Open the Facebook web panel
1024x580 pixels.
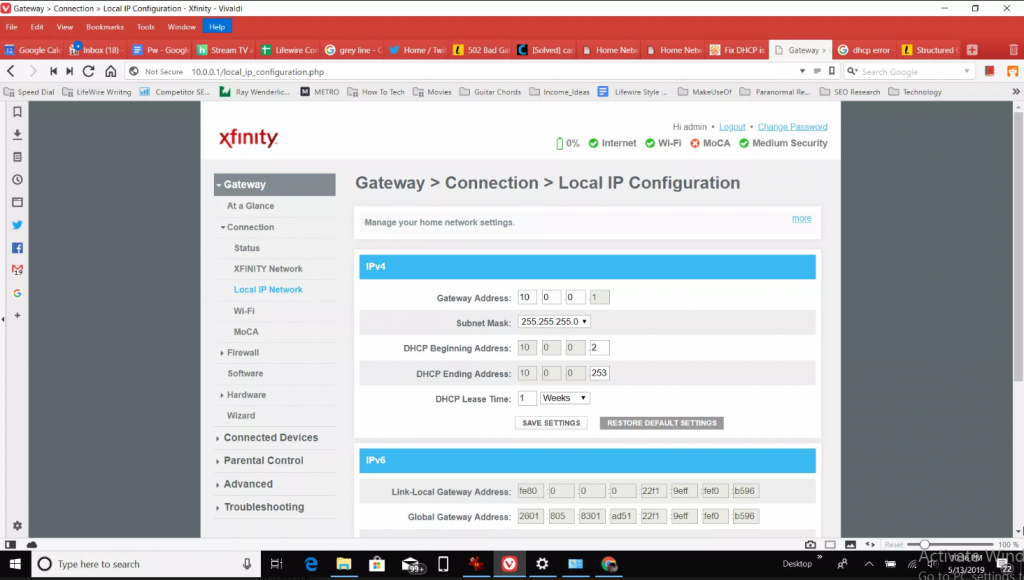tap(18, 248)
